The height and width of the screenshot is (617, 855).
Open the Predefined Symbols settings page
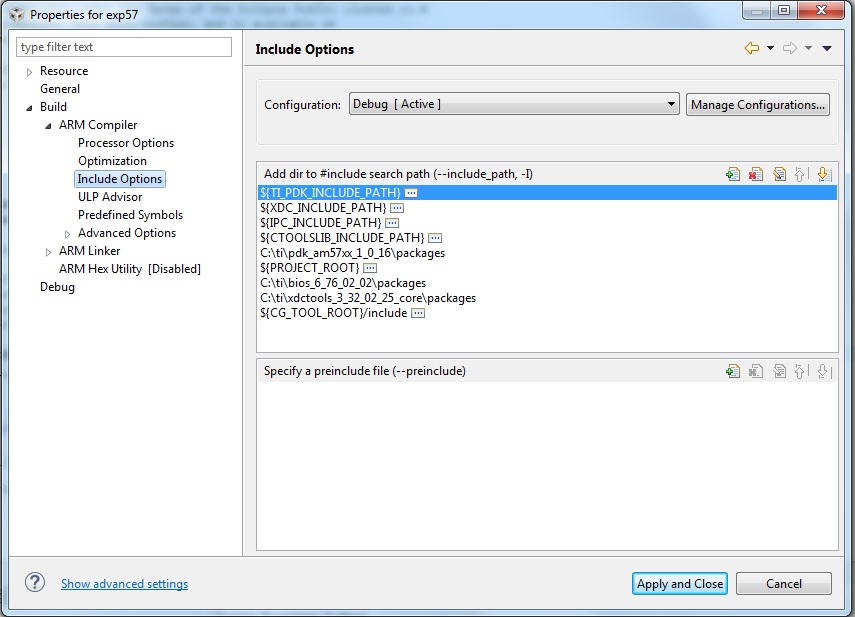[x=131, y=214]
